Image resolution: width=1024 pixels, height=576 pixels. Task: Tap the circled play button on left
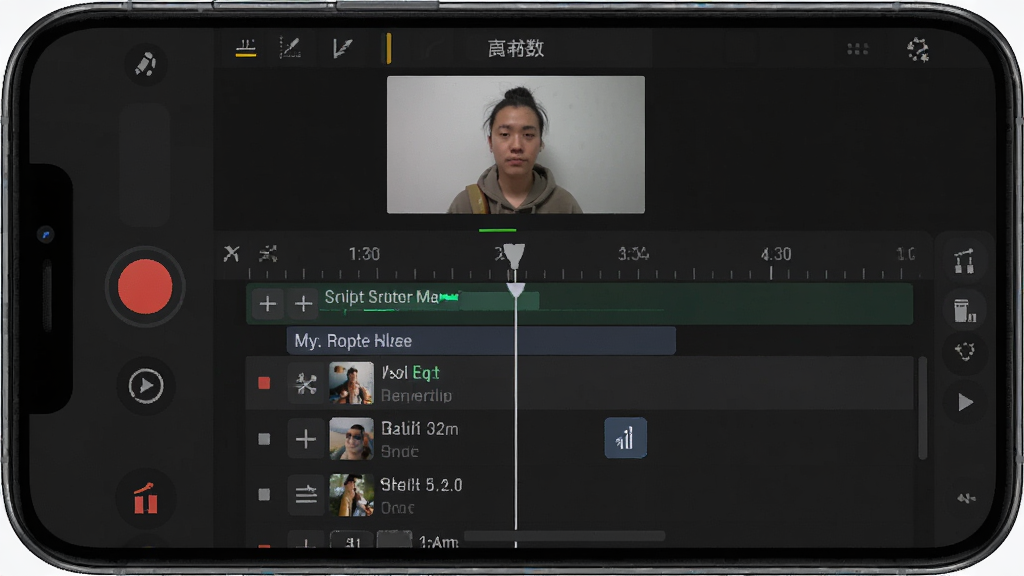146,386
